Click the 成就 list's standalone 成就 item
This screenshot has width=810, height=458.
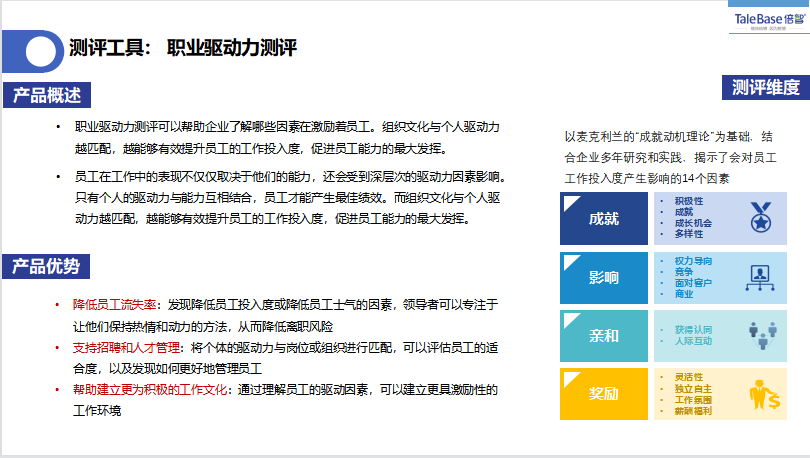point(683,212)
